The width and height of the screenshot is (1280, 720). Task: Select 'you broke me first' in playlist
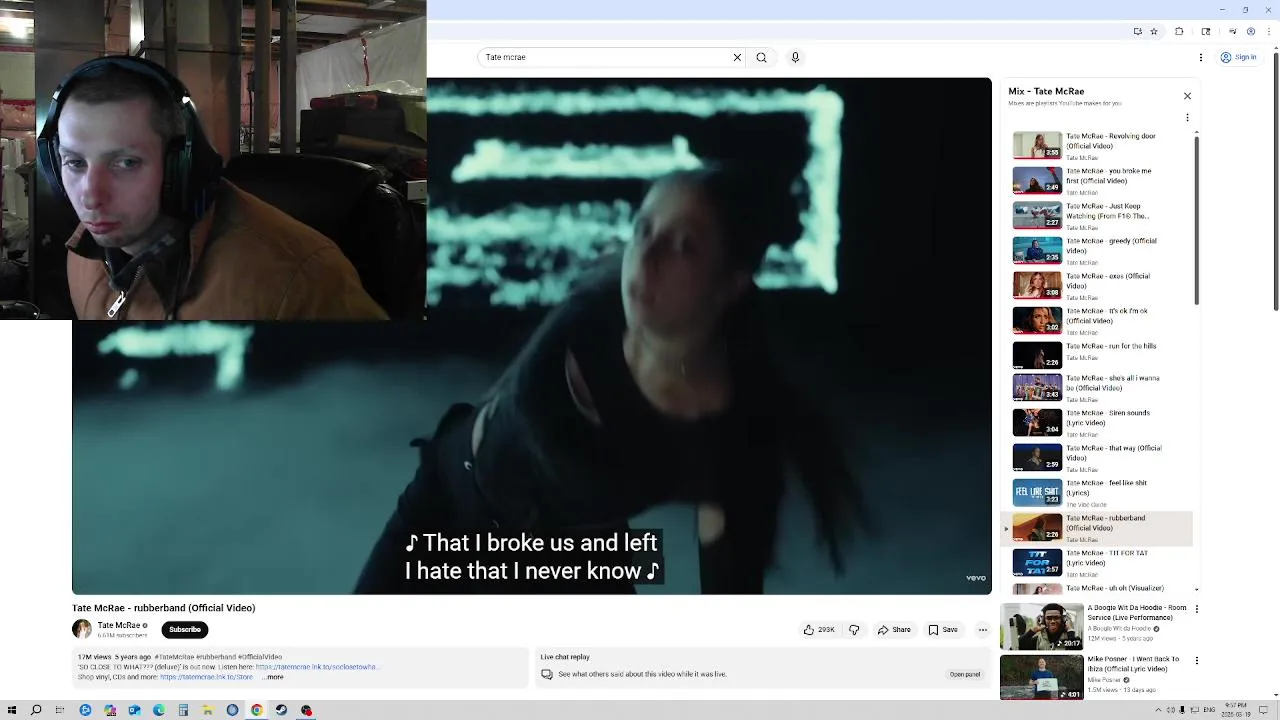tap(1097, 180)
